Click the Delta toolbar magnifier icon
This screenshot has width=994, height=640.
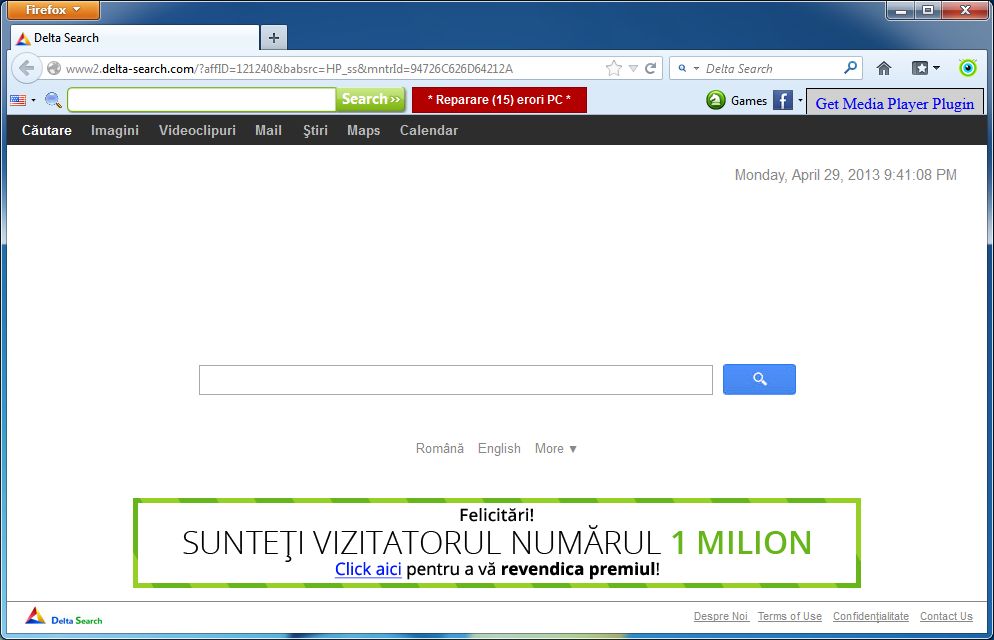tap(53, 99)
